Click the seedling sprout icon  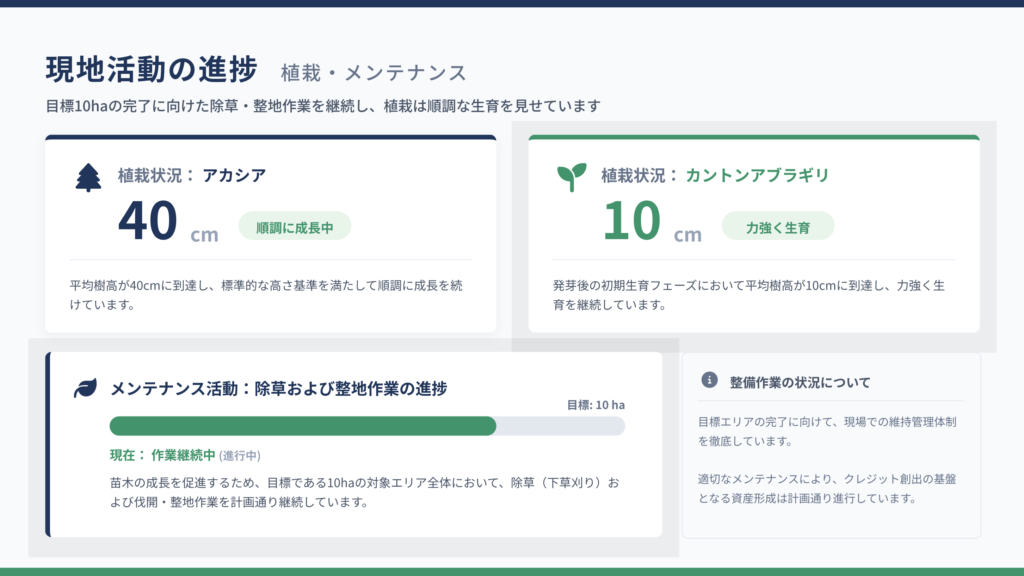tap(571, 177)
